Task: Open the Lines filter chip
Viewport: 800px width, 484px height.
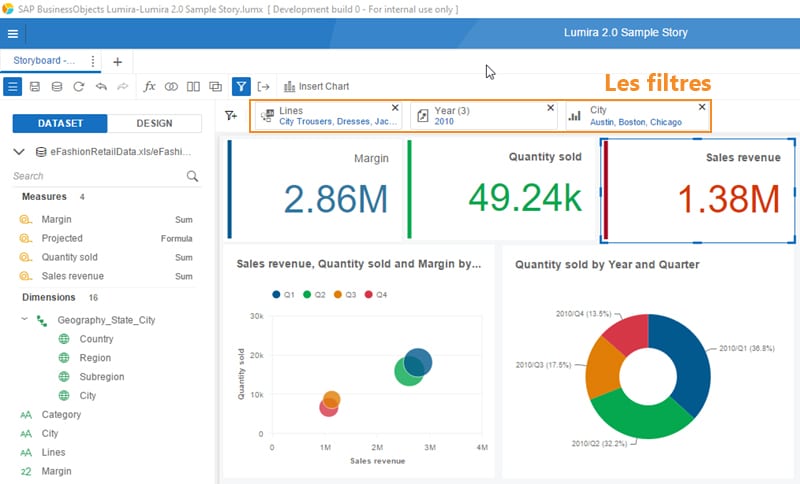Action: [328, 116]
